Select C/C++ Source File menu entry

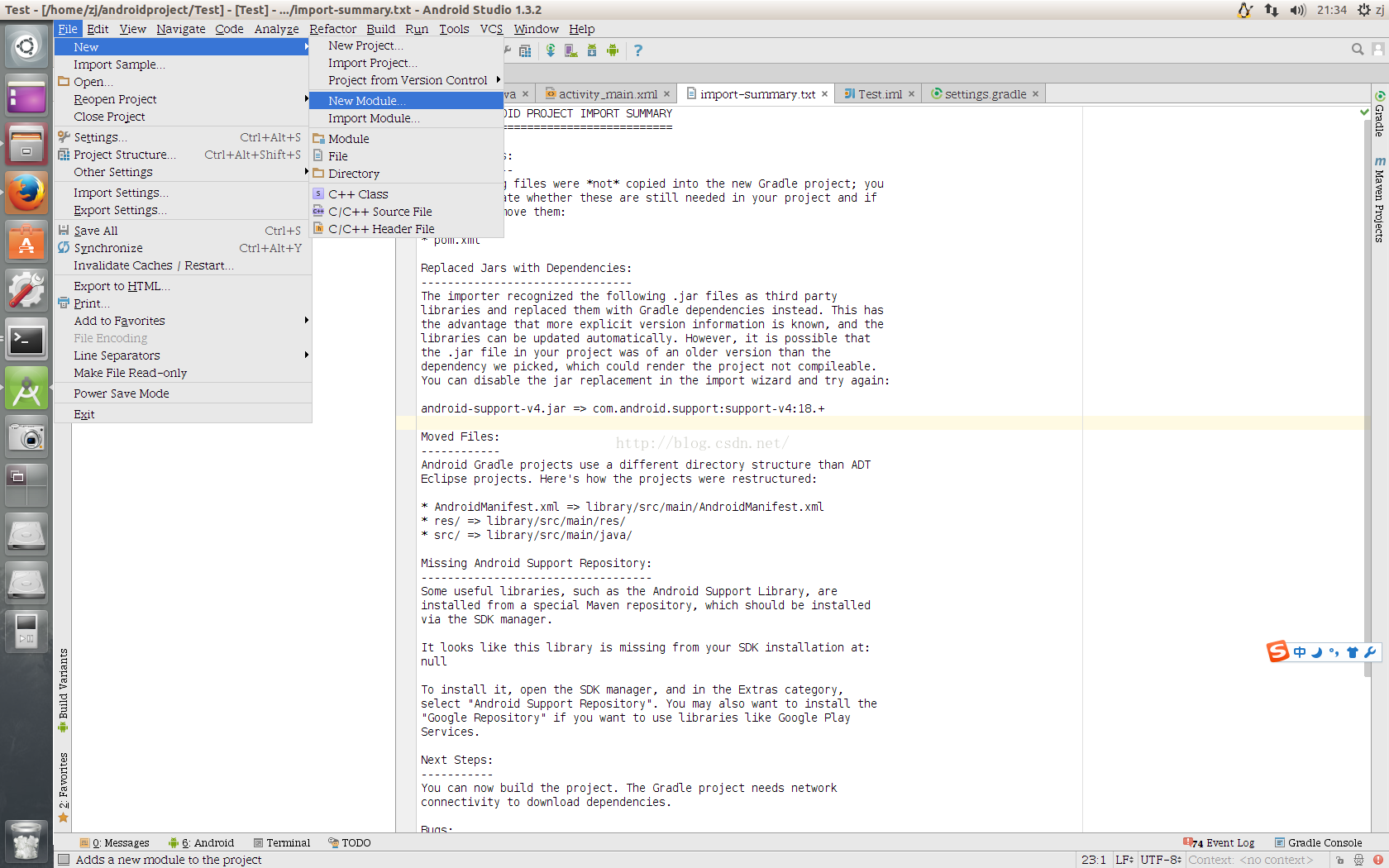[x=406, y=212]
